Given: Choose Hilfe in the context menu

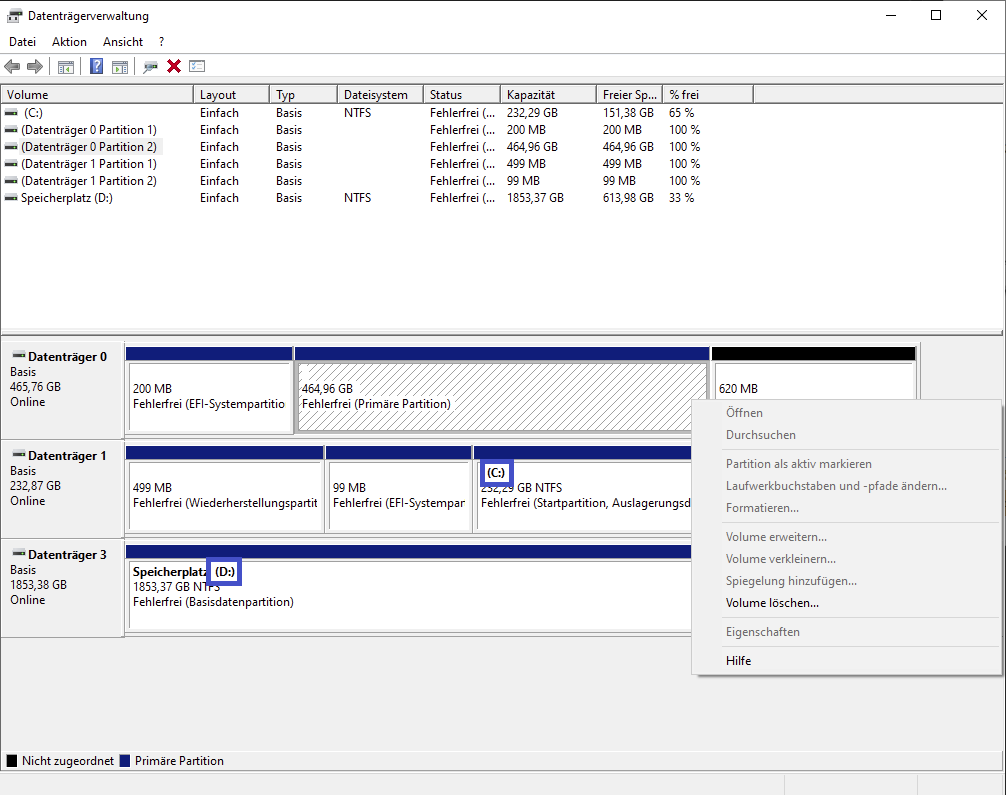Looking at the screenshot, I should 738,660.
